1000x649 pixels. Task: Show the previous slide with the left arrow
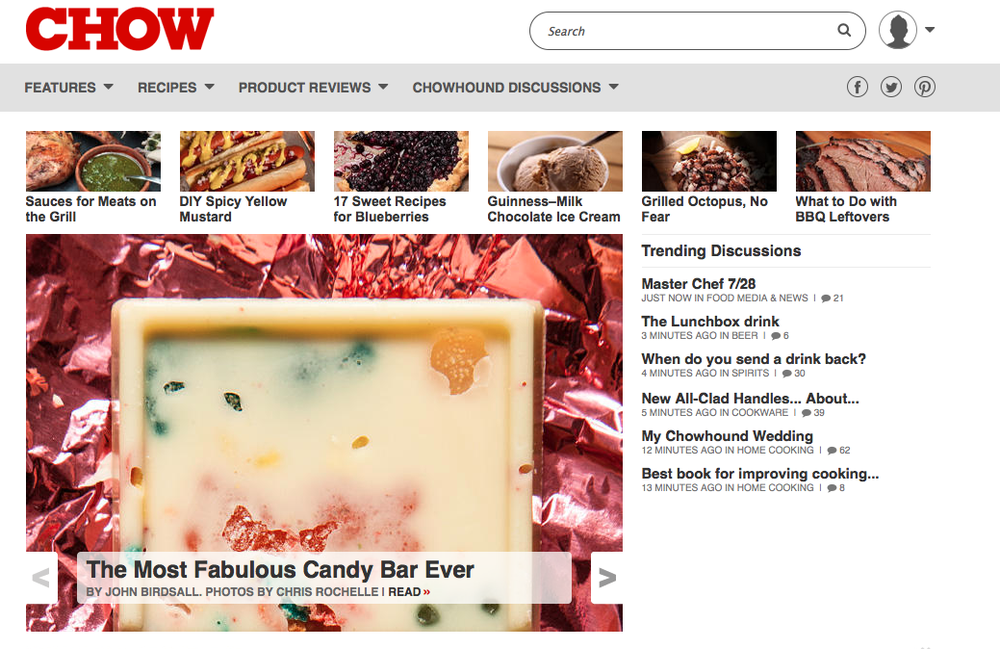pyautogui.click(x=41, y=578)
